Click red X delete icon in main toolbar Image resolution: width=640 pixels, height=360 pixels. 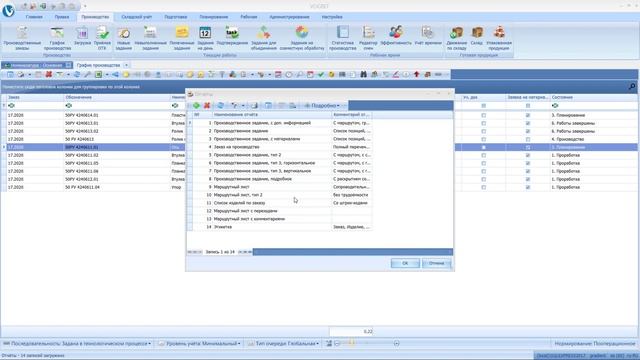click(49, 74)
